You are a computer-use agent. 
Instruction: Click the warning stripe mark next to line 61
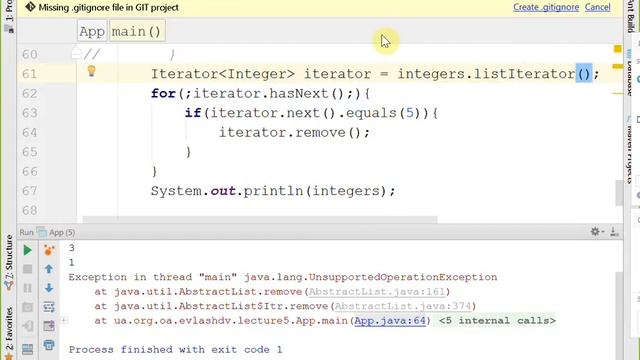[x=618, y=66]
